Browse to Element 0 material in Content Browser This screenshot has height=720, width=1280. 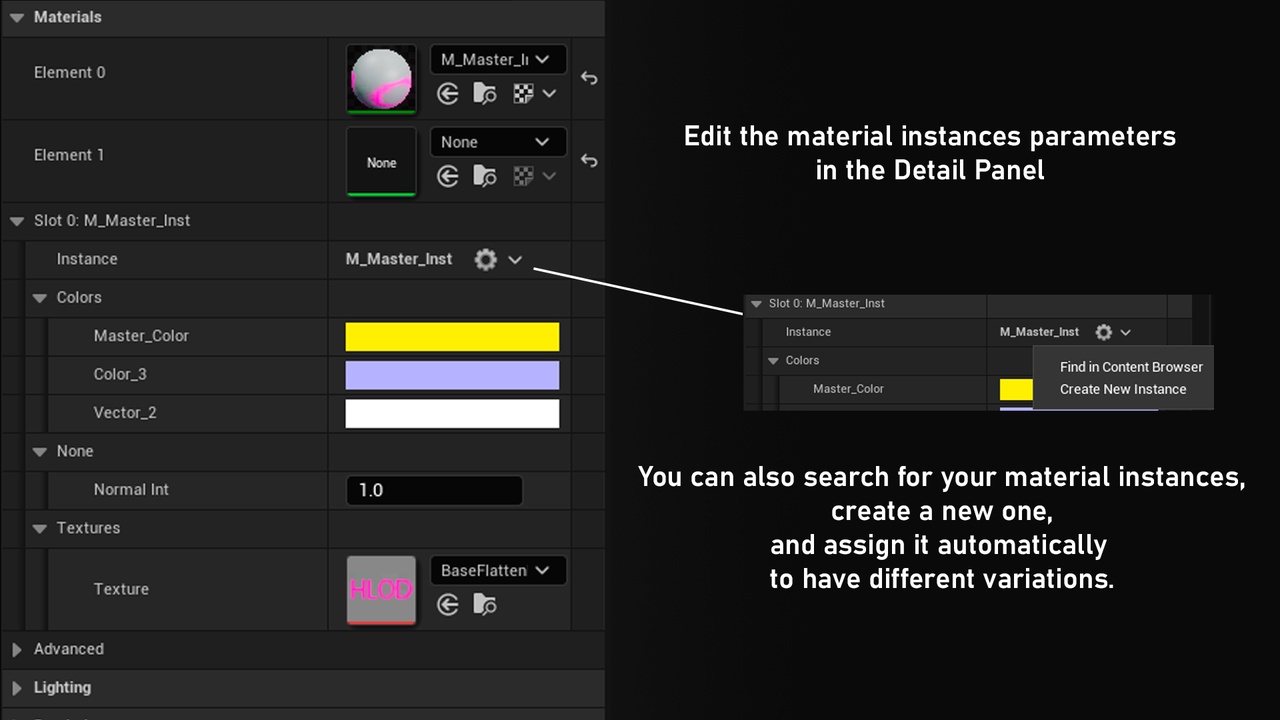(485, 94)
